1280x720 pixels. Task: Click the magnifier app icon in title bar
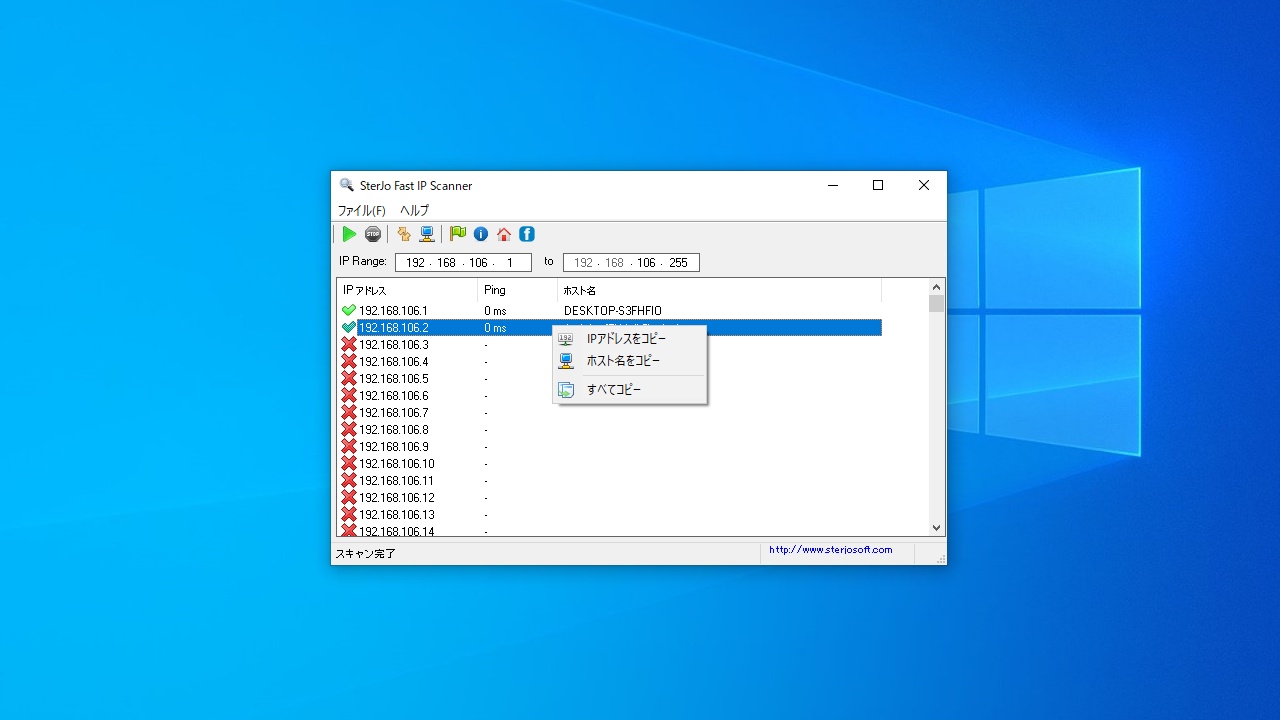[347, 185]
